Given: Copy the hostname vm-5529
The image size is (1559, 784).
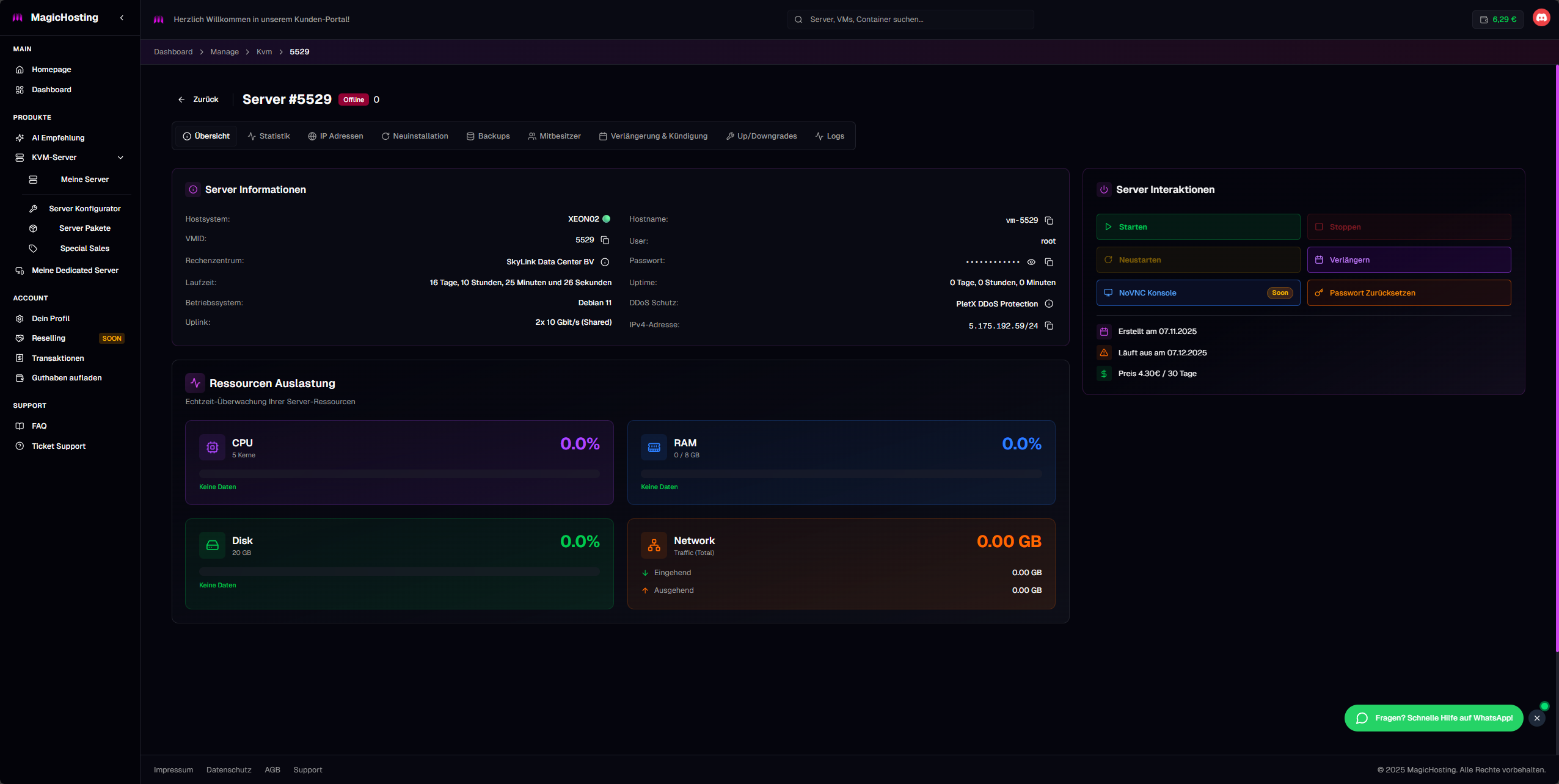Looking at the screenshot, I should pyautogui.click(x=1050, y=220).
